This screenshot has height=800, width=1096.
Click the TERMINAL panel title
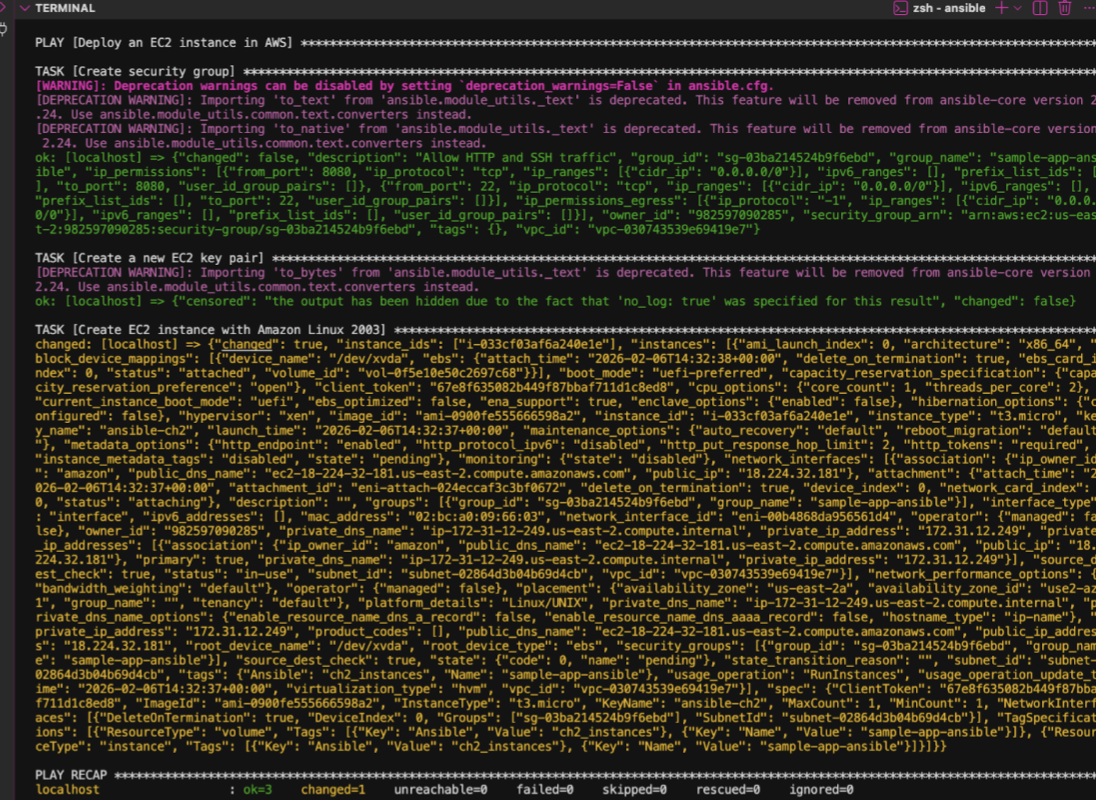65,8
